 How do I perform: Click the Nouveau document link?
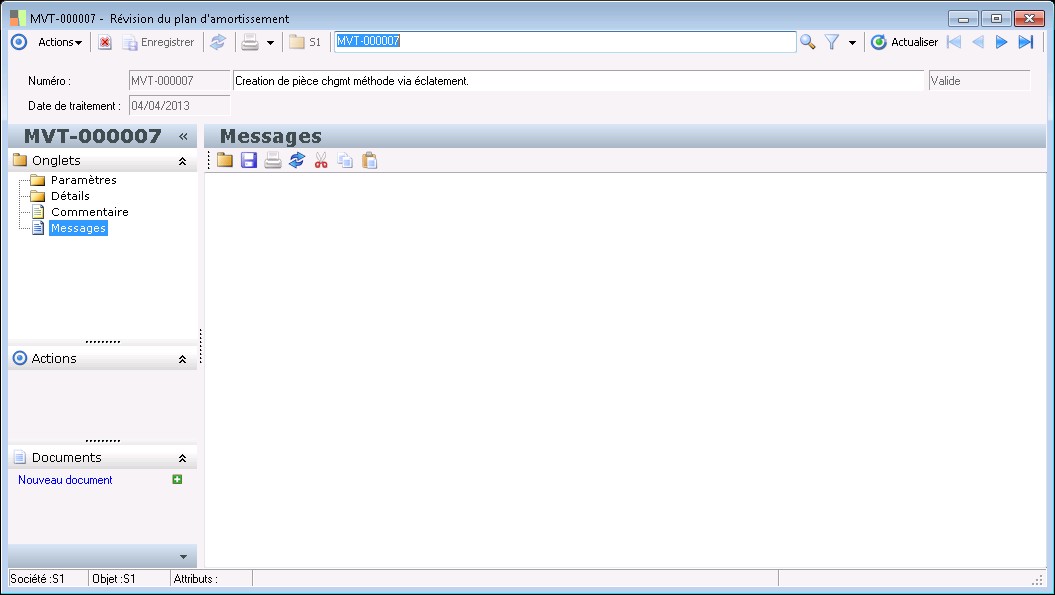[65, 480]
